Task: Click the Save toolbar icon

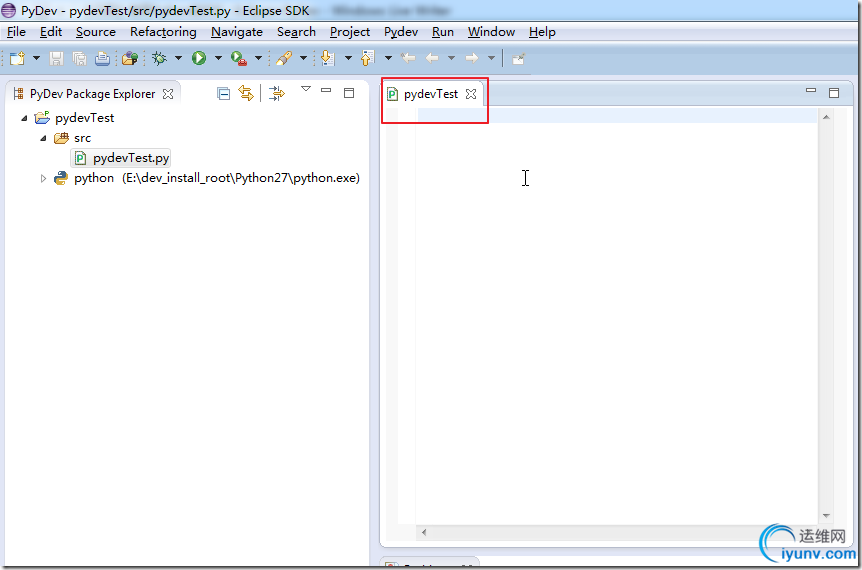Action: coord(56,58)
